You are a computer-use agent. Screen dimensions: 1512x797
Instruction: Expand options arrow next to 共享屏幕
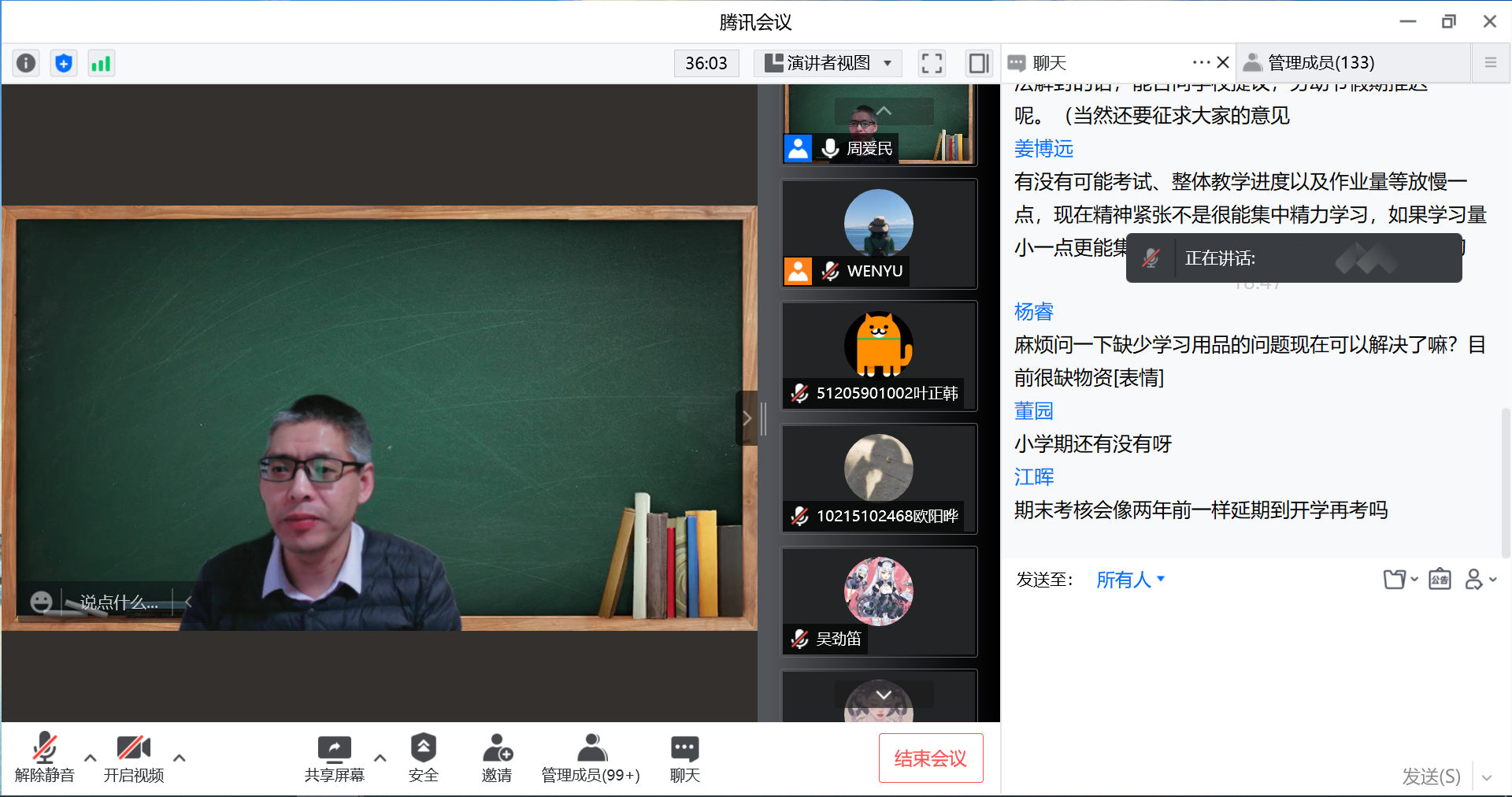click(x=380, y=758)
